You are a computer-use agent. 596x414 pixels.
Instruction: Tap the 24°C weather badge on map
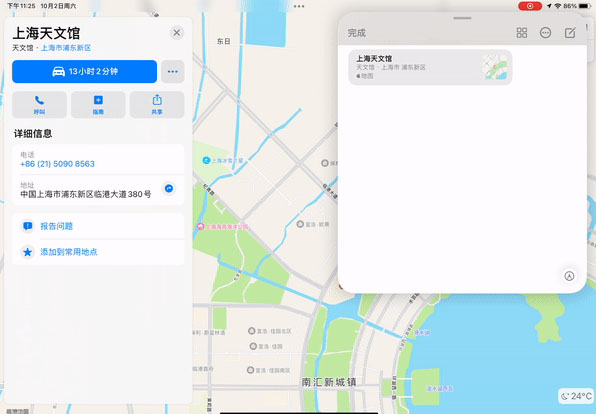coord(577,396)
